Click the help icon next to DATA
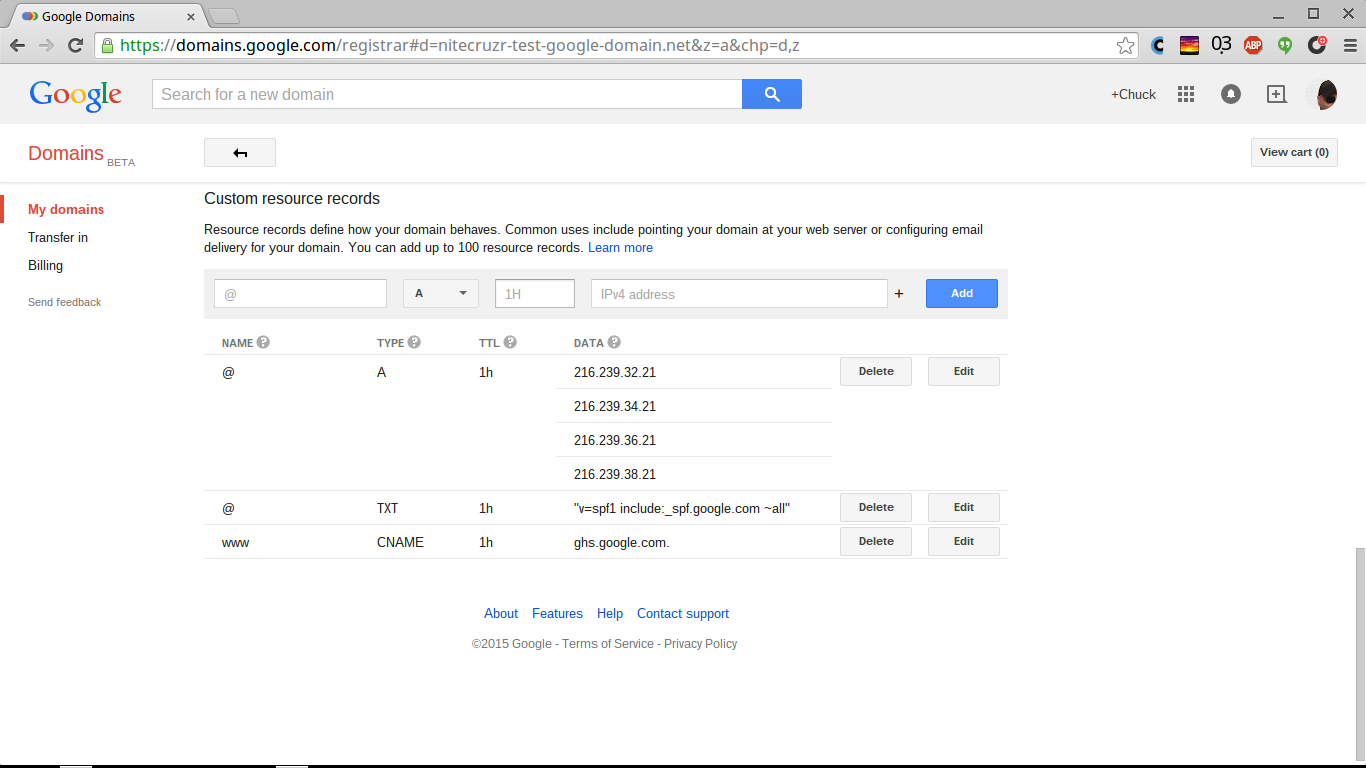 coord(614,342)
